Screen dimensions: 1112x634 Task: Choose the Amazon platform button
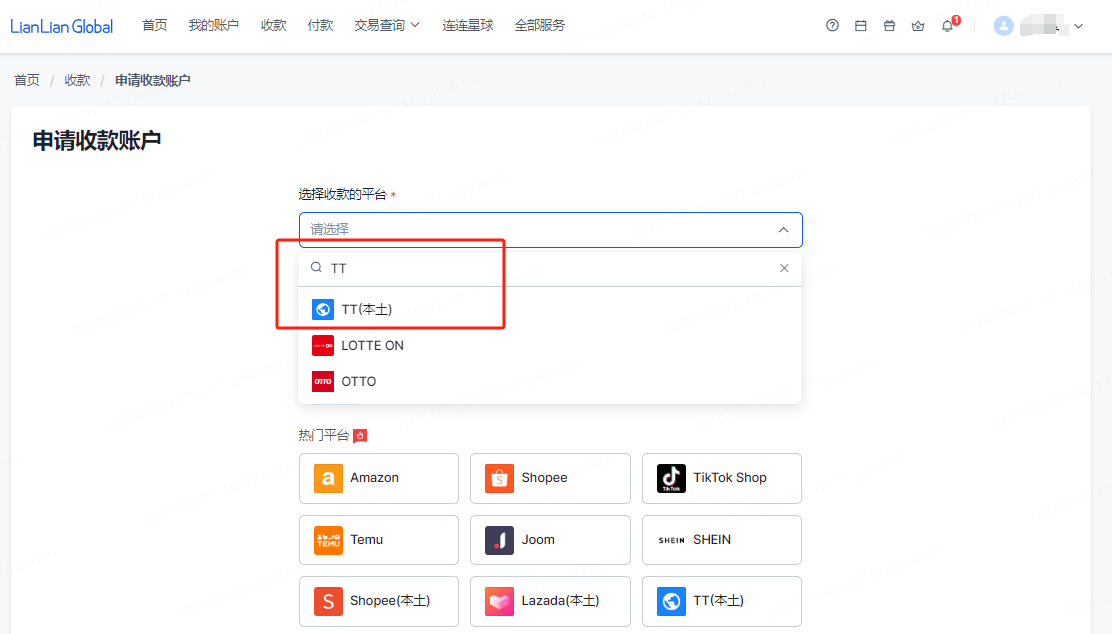379,478
